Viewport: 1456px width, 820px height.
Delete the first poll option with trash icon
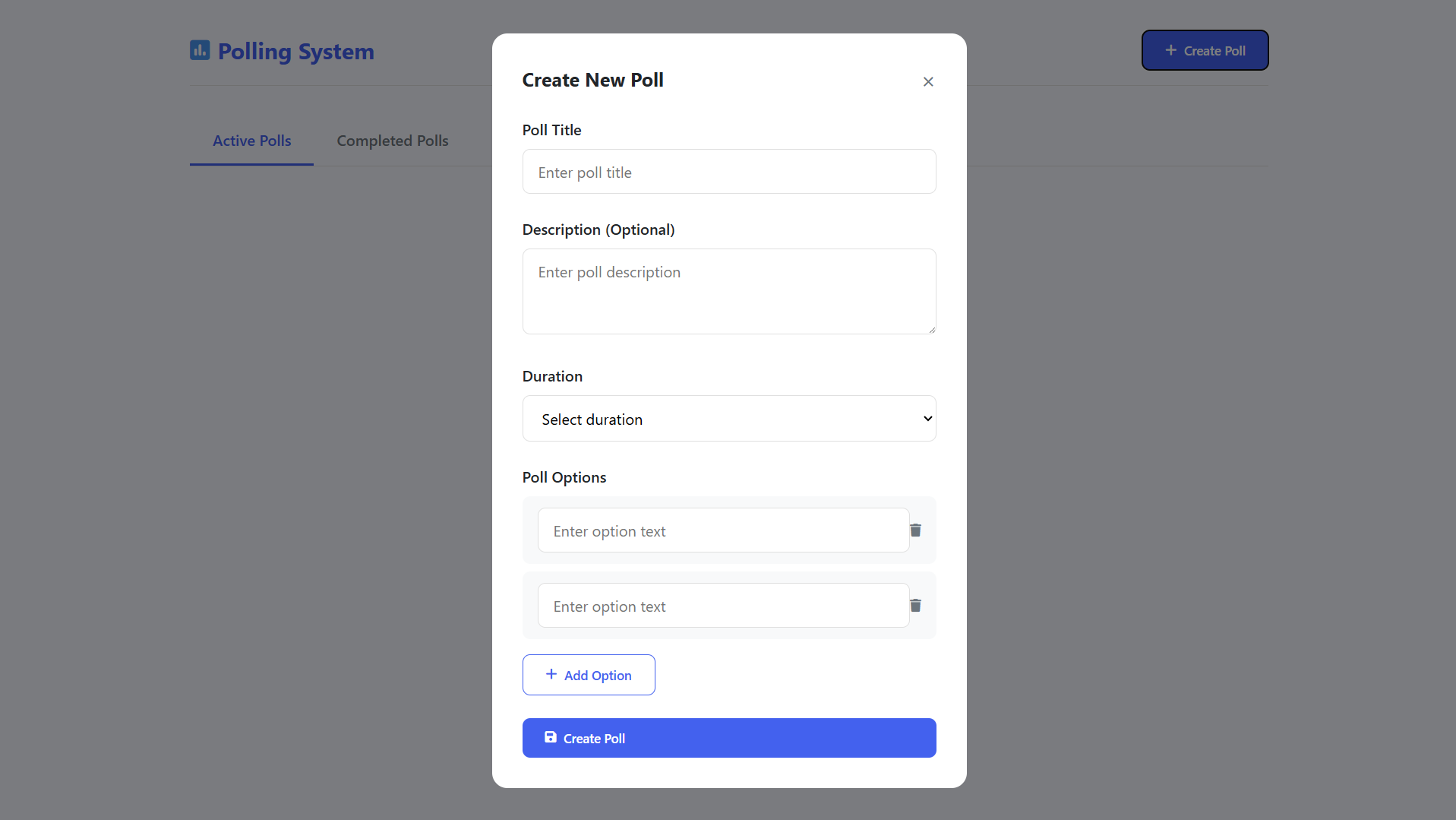(x=916, y=530)
